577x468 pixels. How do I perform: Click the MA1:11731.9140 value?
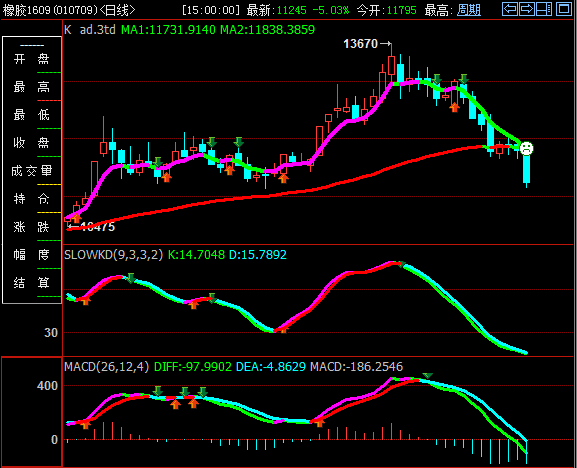click(x=168, y=30)
